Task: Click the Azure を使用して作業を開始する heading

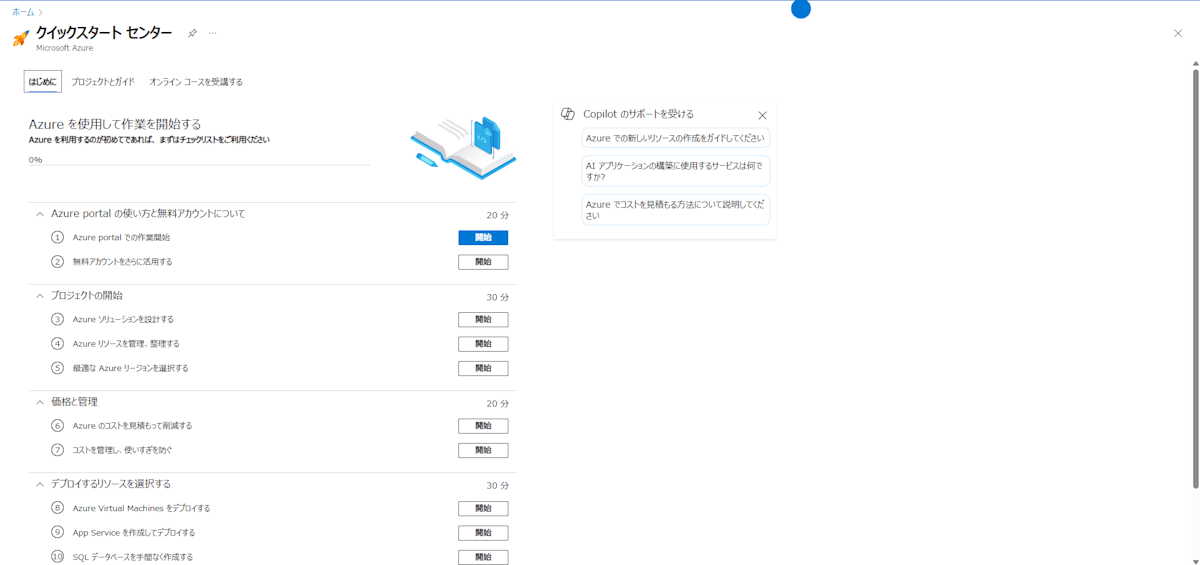Action: (x=115, y=124)
